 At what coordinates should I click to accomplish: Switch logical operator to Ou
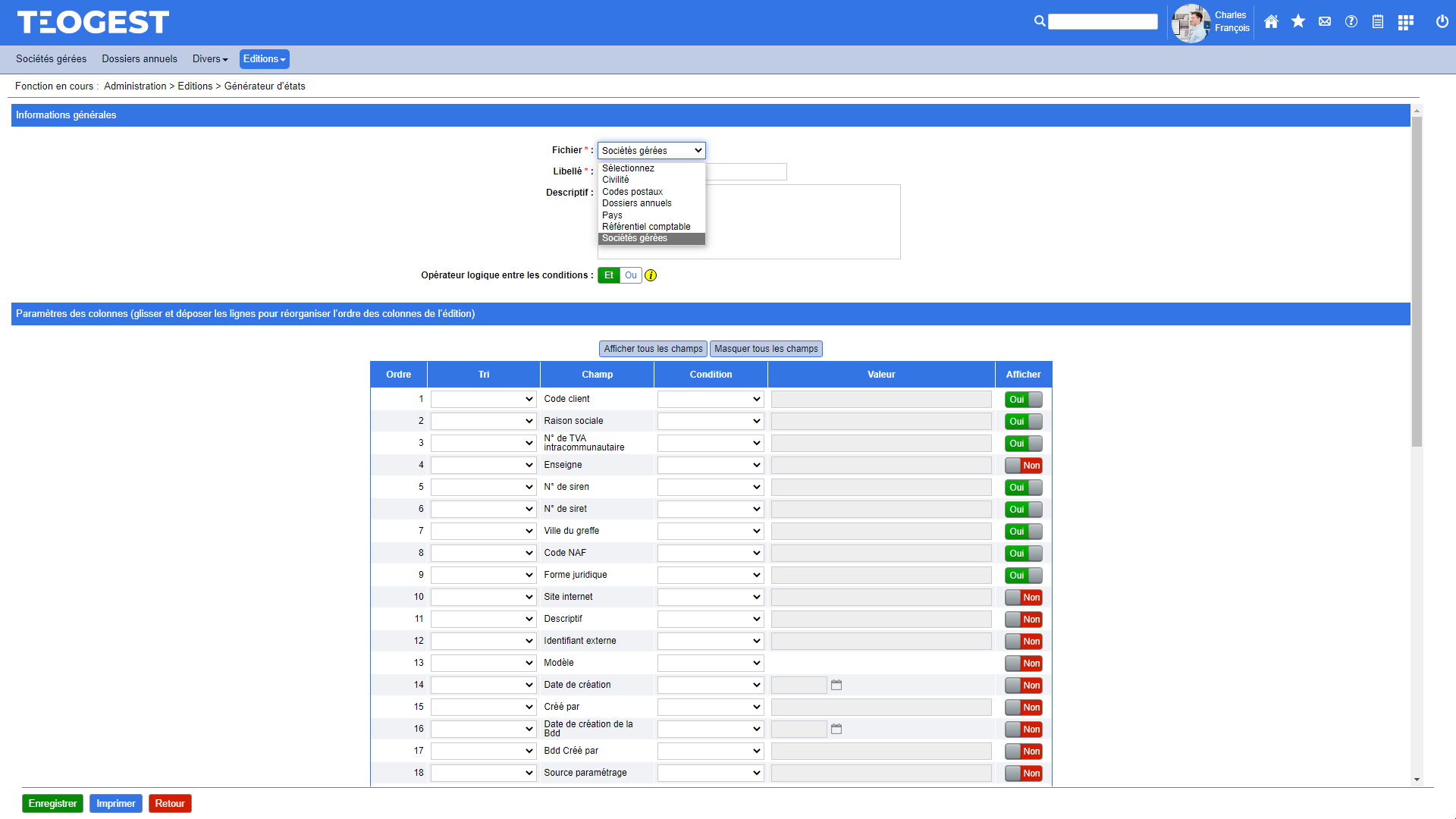coord(631,275)
